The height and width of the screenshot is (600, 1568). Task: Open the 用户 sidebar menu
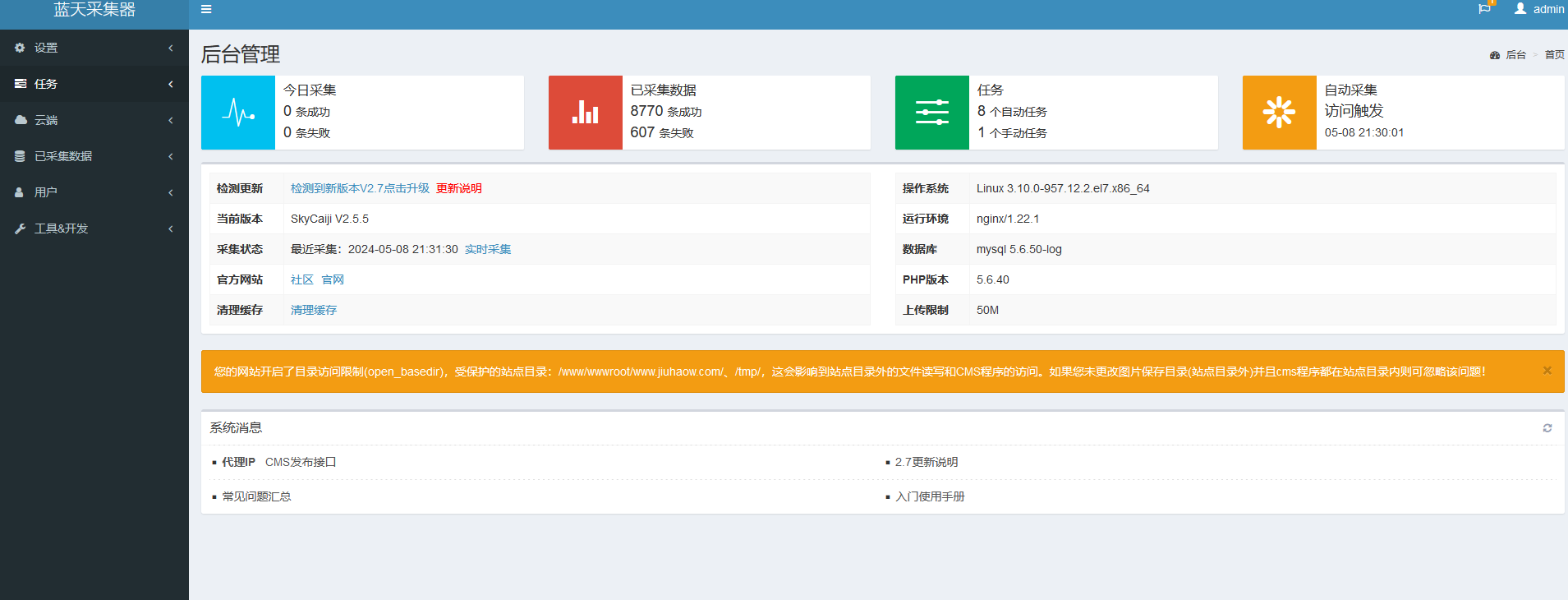click(x=94, y=192)
